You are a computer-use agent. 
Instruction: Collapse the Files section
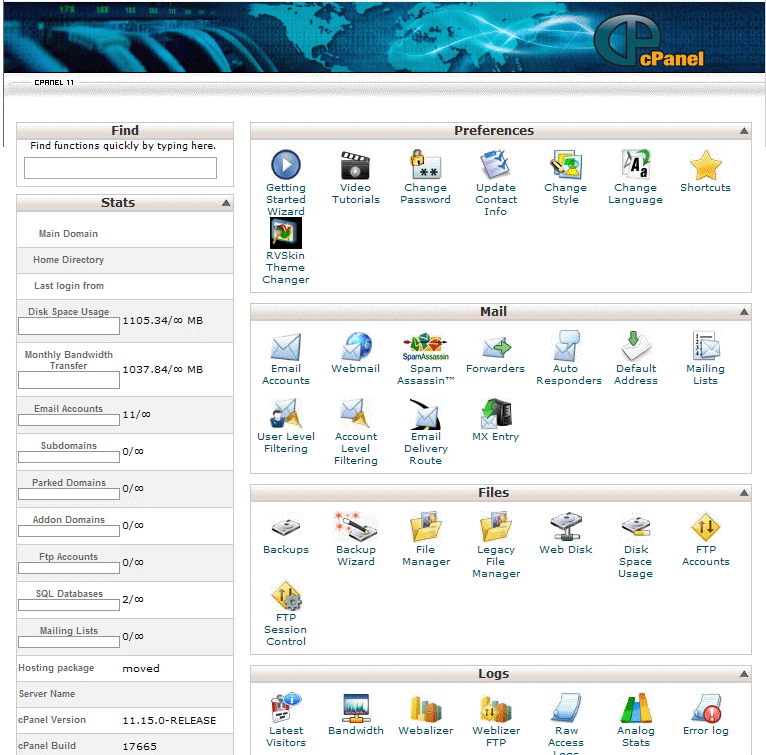[x=744, y=493]
